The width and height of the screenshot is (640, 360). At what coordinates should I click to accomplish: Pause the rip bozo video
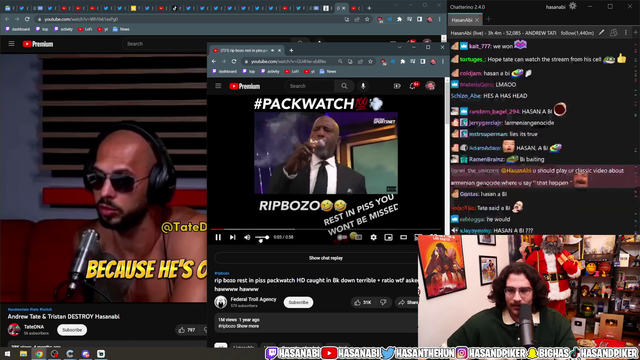[x=218, y=237]
